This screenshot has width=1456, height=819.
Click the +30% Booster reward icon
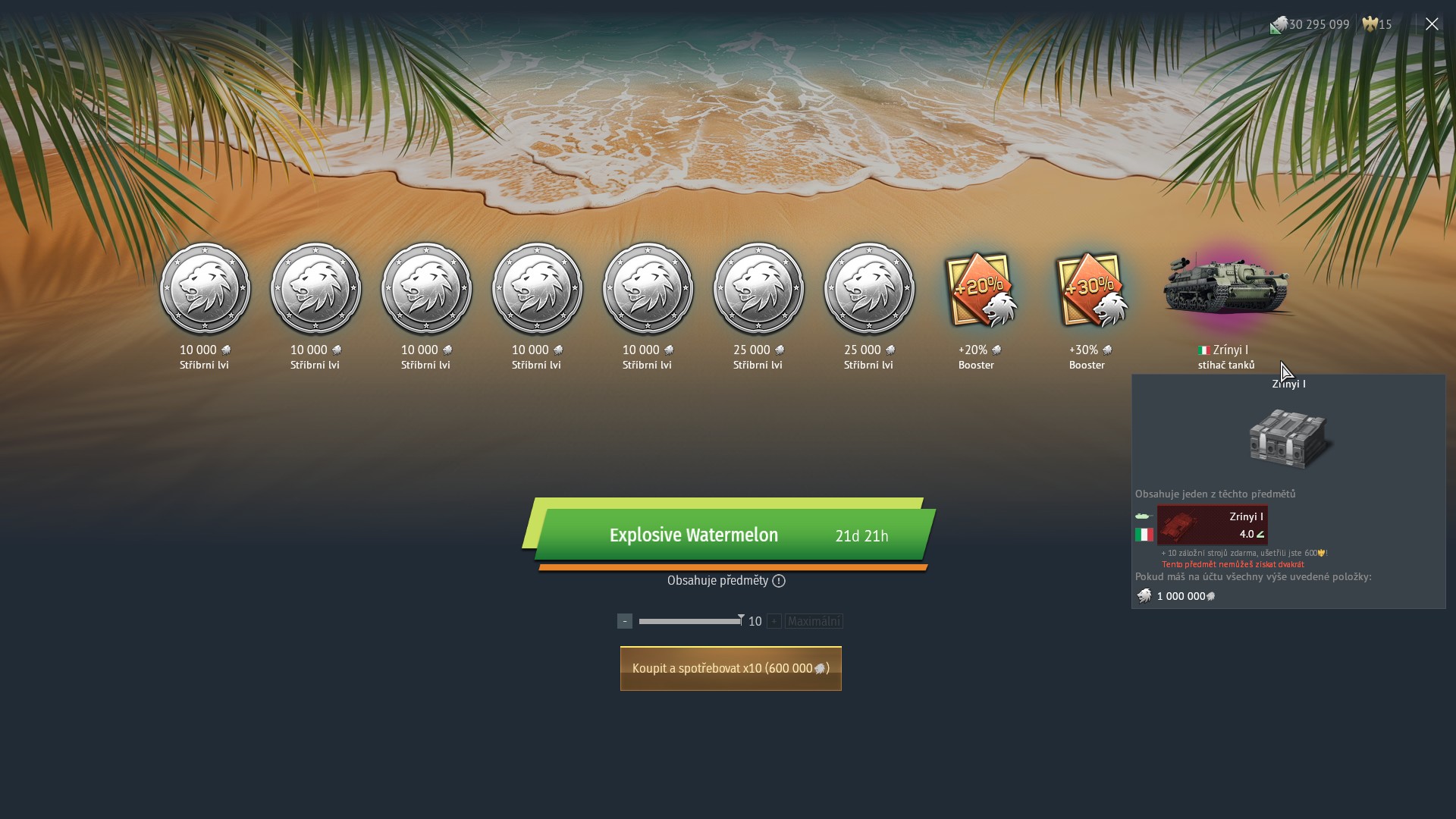click(x=1090, y=289)
